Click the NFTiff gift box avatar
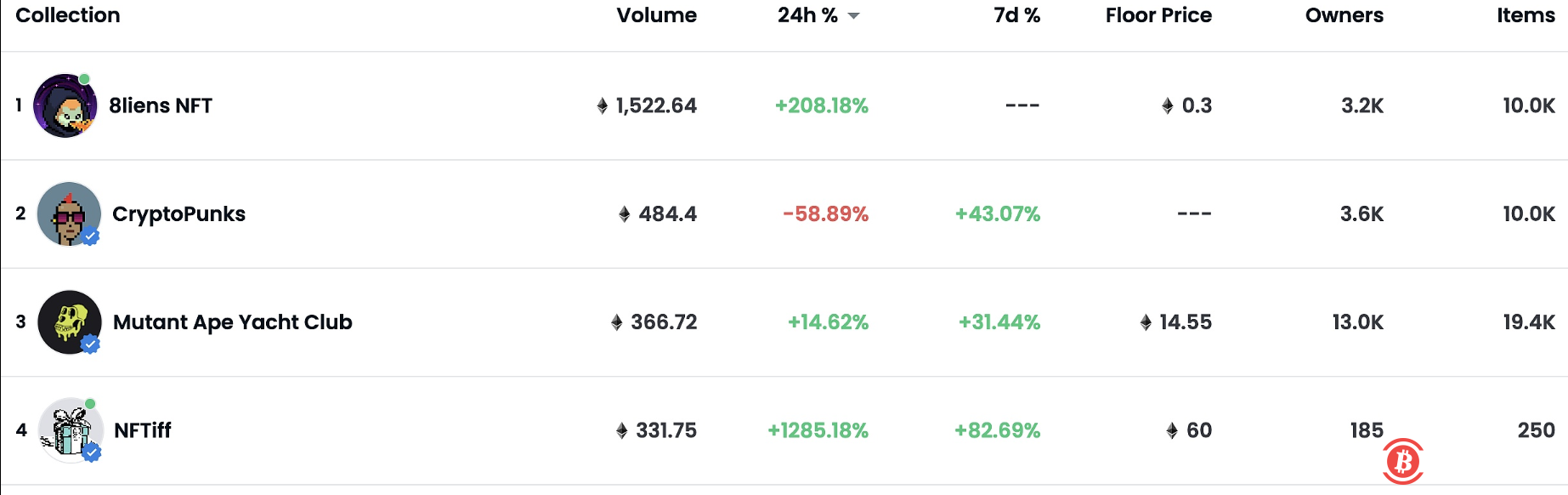 (70, 430)
